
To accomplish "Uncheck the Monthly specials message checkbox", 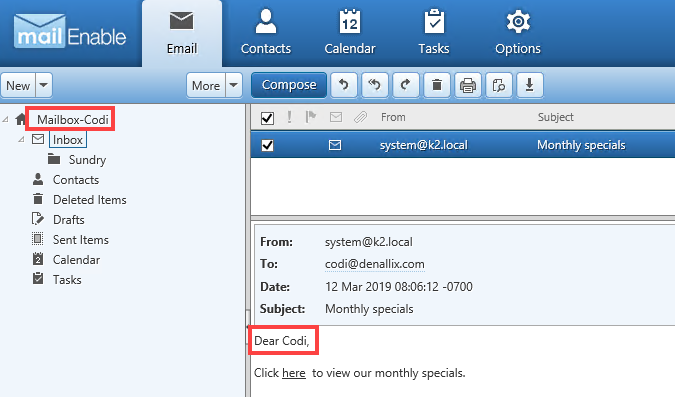I will (267, 146).
